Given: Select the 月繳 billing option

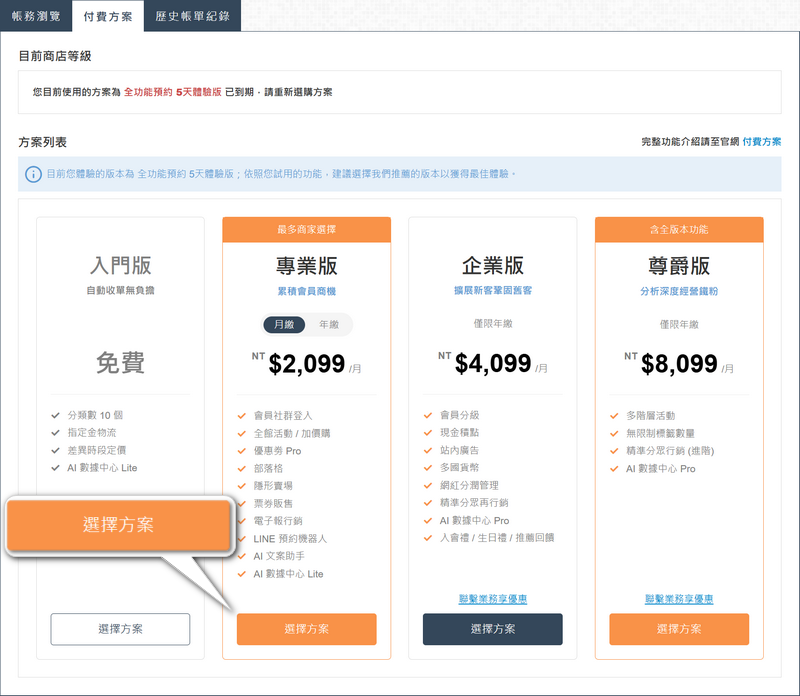Looking at the screenshot, I should 284,325.
